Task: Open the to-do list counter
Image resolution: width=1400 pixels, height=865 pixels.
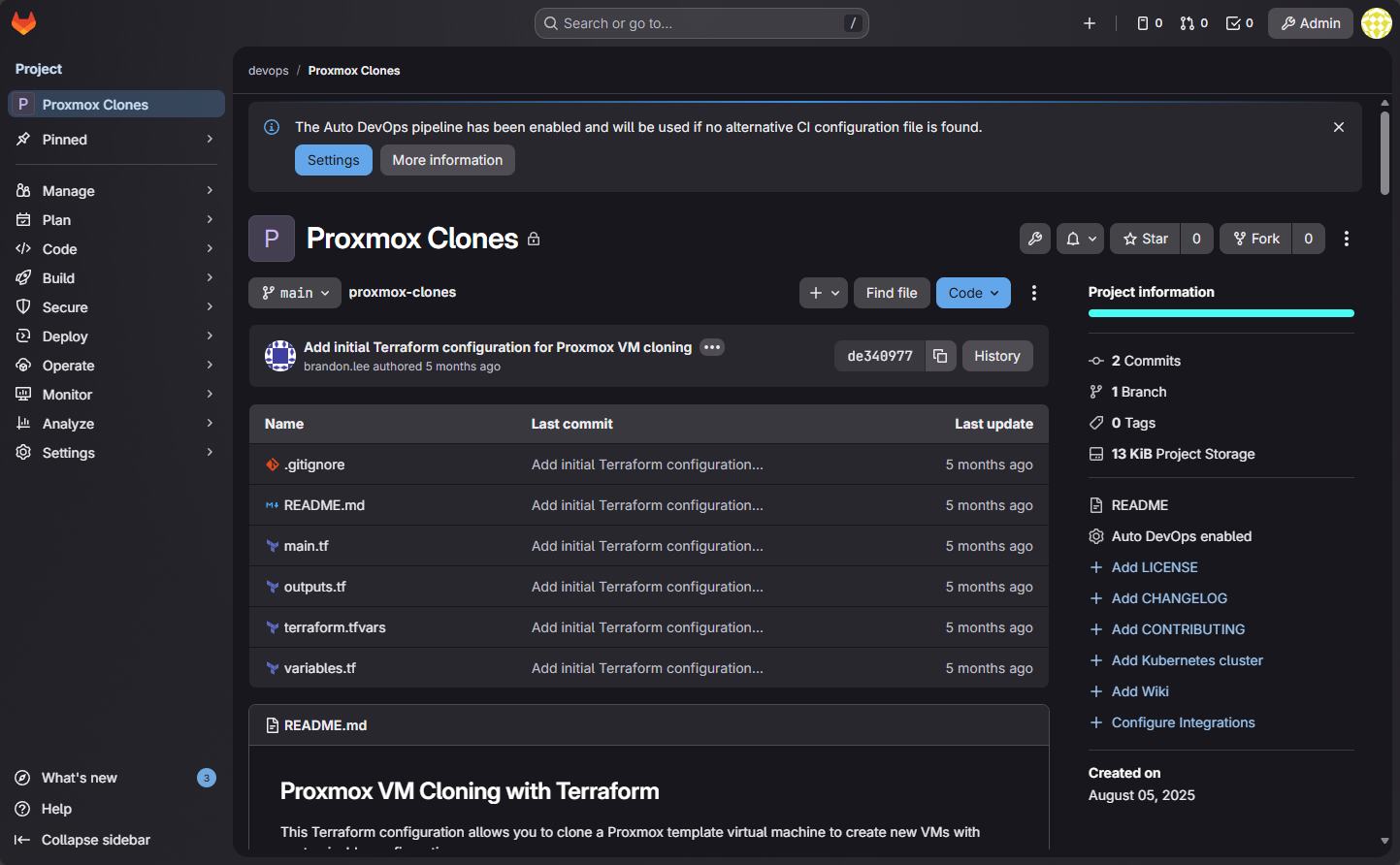Action: click(x=1240, y=23)
